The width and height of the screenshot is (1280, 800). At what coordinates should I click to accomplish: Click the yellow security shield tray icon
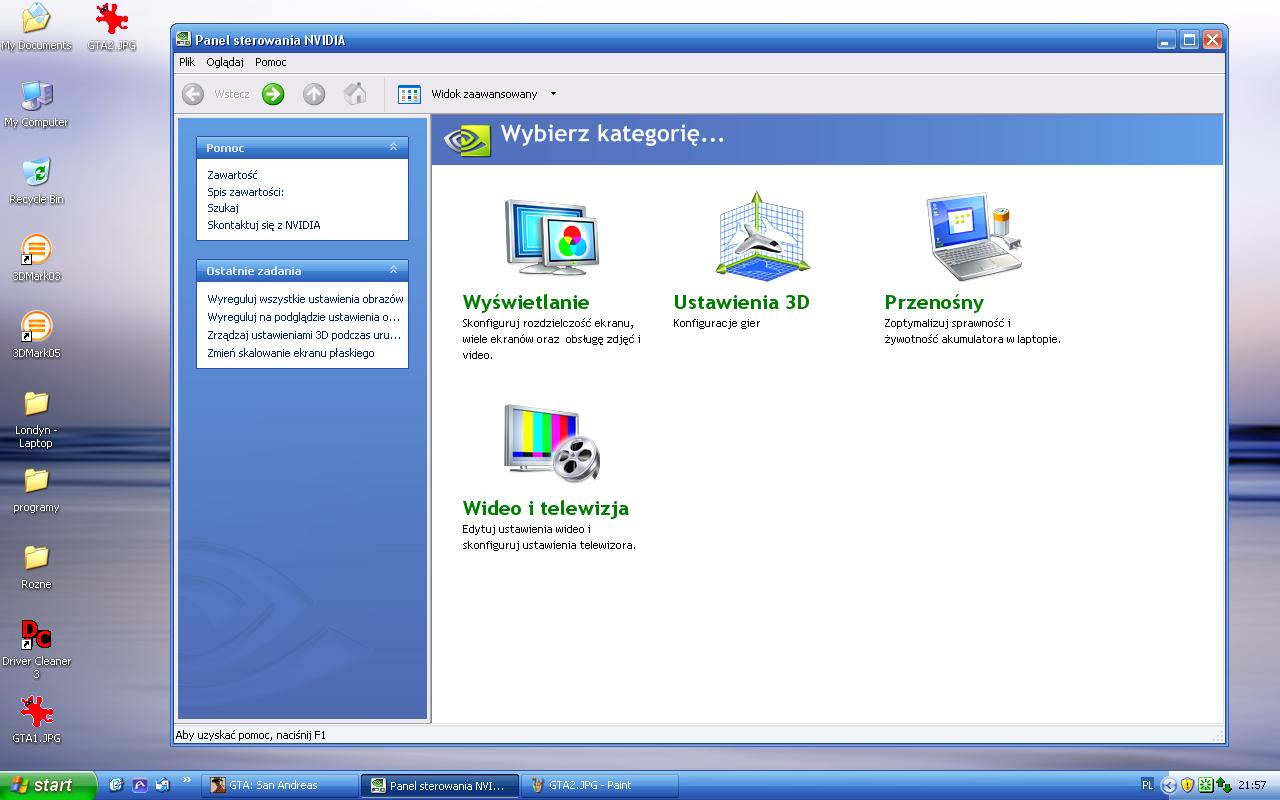1188,786
